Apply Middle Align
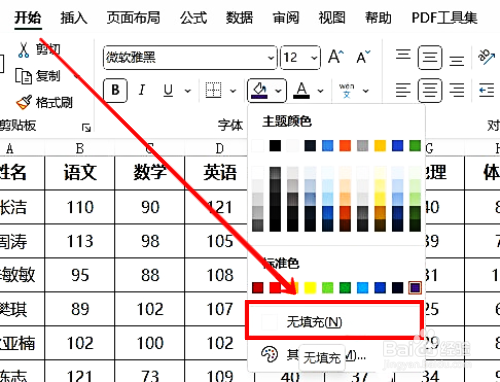The image size is (500, 382). pyautogui.click(x=430, y=58)
